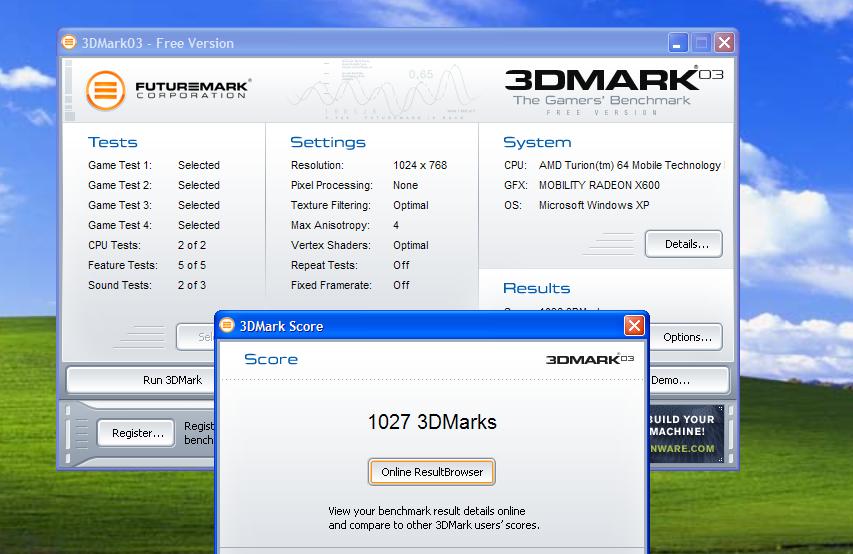Click the 3DMark03 title bar app icon
Viewport: 853px width, 554px height.
pos(69,43)
